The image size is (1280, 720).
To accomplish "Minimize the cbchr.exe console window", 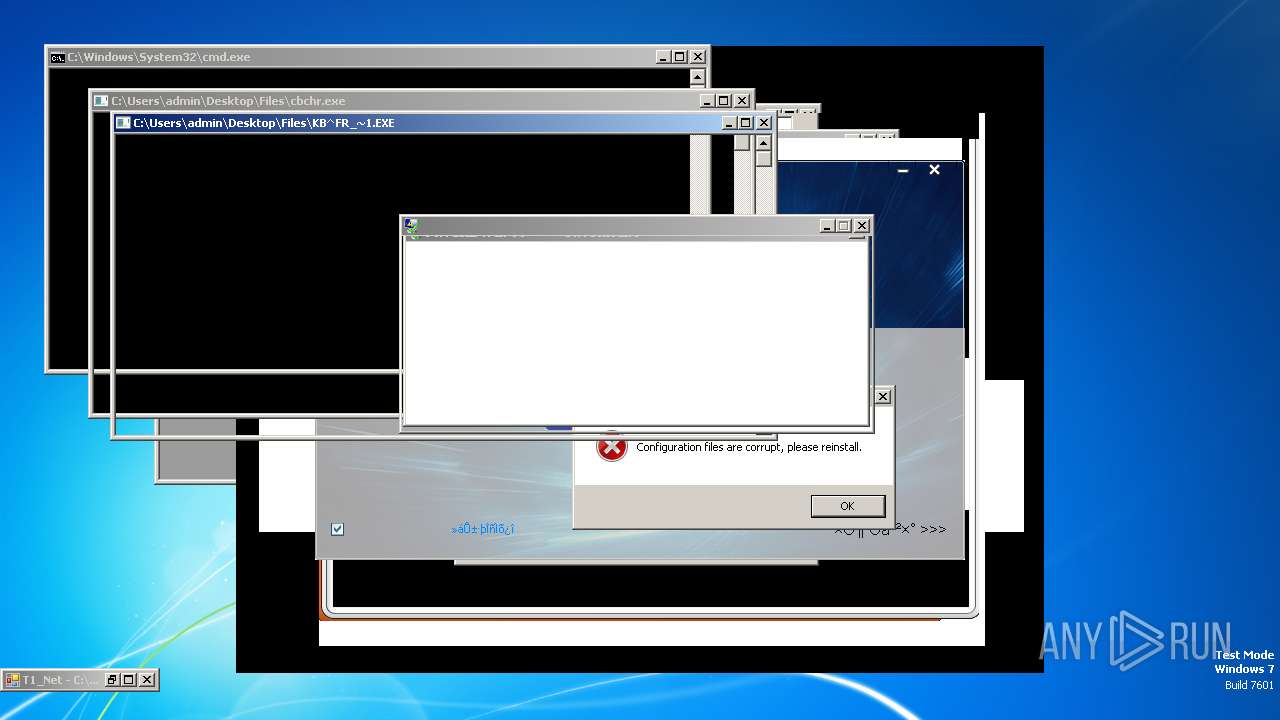I will pyautogui.click(x=708, y=101).
